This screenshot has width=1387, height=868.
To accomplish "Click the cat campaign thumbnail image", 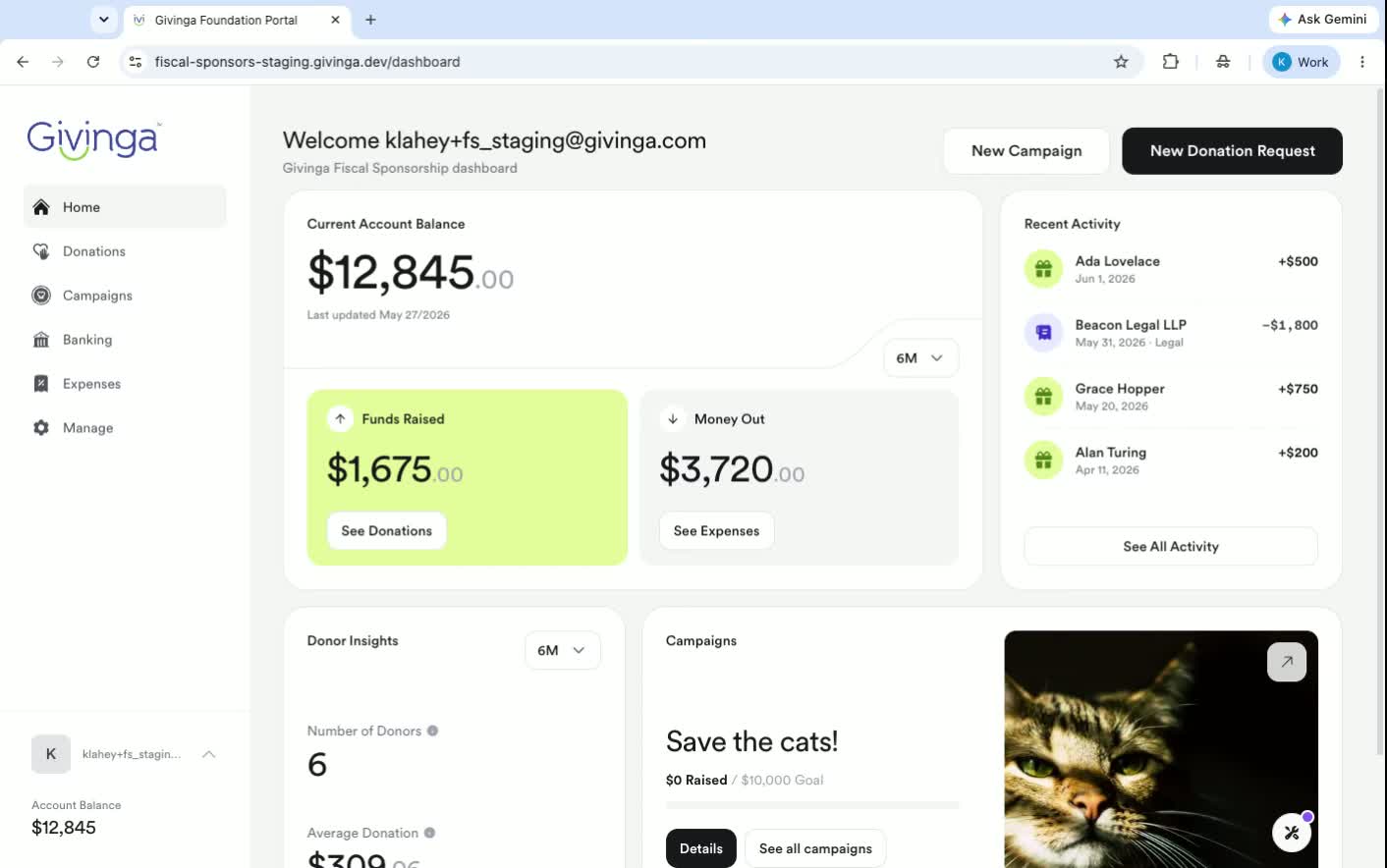I will (x=1161, y=749).
